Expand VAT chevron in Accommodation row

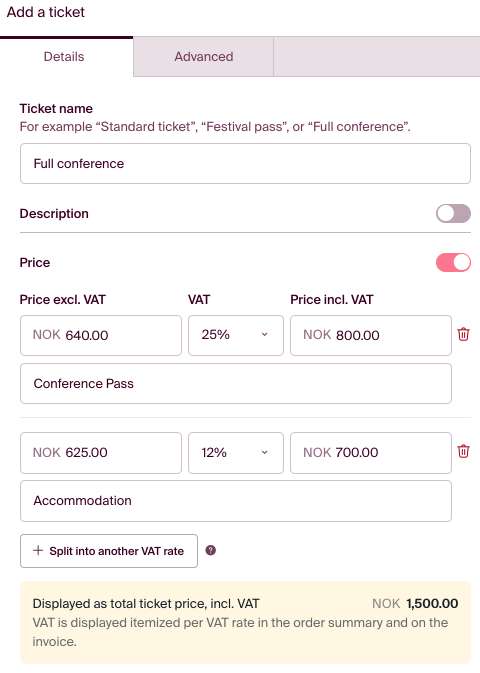click(x=264, y=452)
